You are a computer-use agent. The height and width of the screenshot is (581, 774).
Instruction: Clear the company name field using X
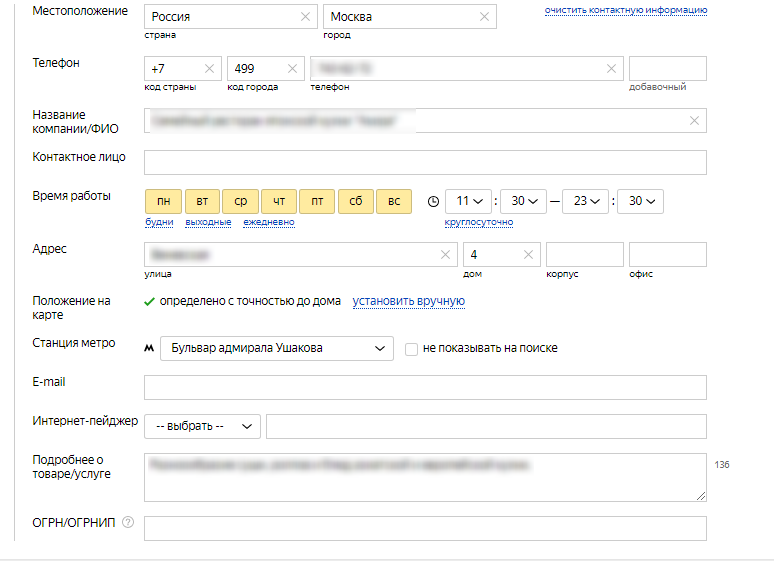(x=694, y=121)
